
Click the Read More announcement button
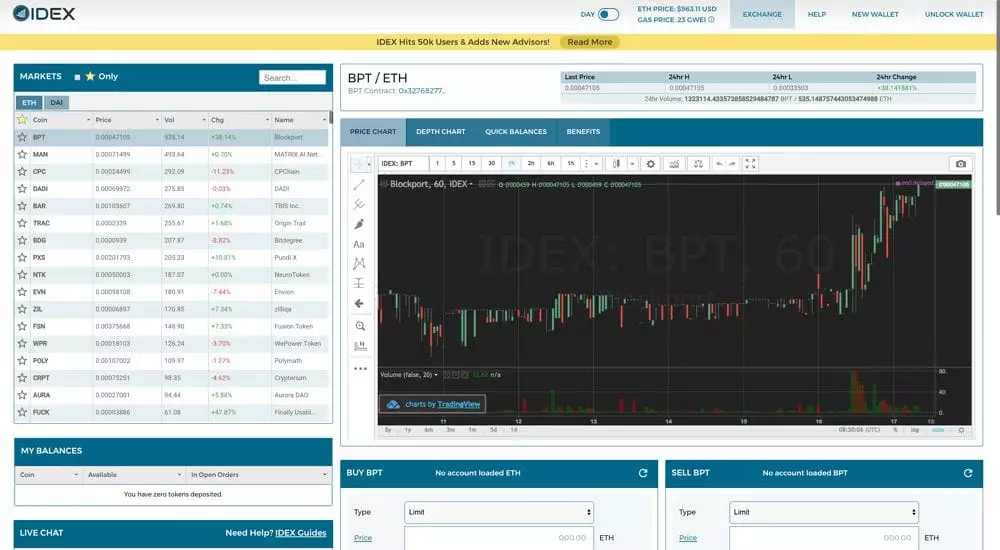coord(589,42)
